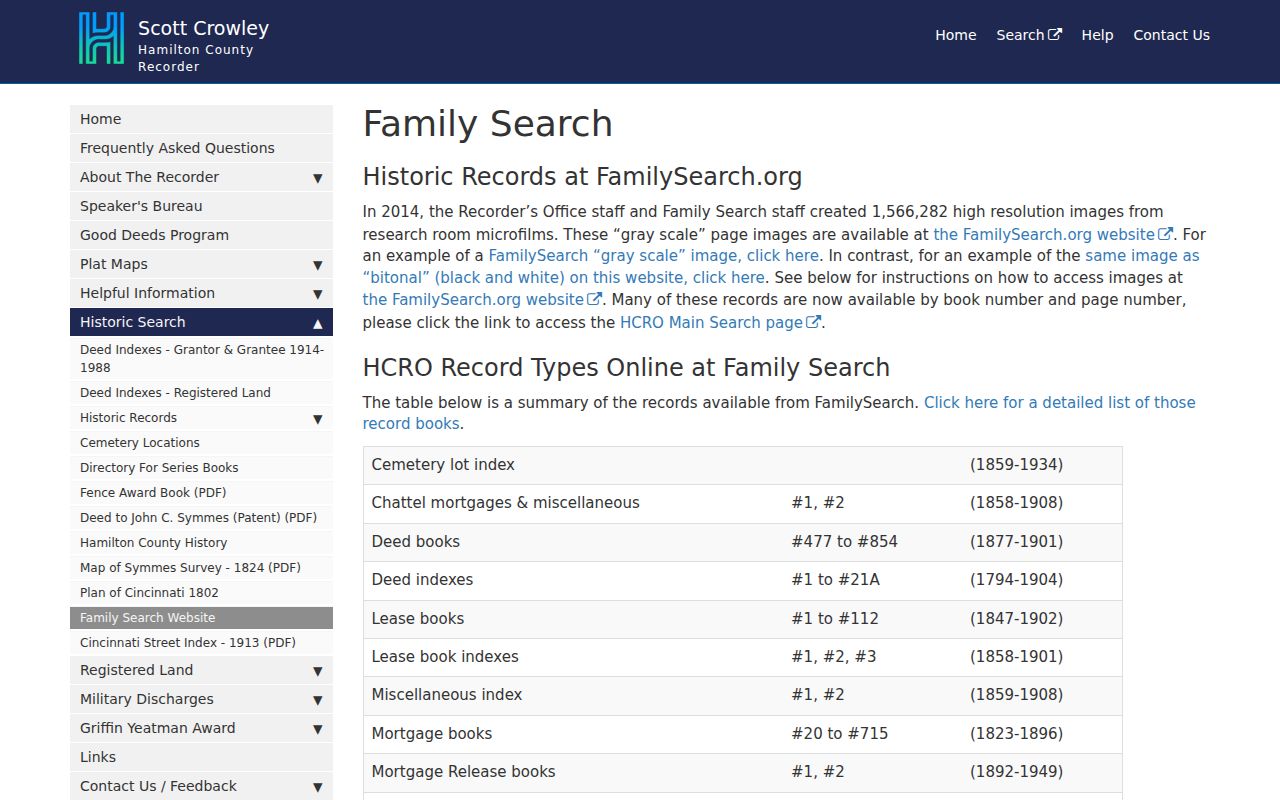Open Home in the top navigation bar
Image resolution: width=1280 pixels, height=800 pixels.
[x=955, y=35]
